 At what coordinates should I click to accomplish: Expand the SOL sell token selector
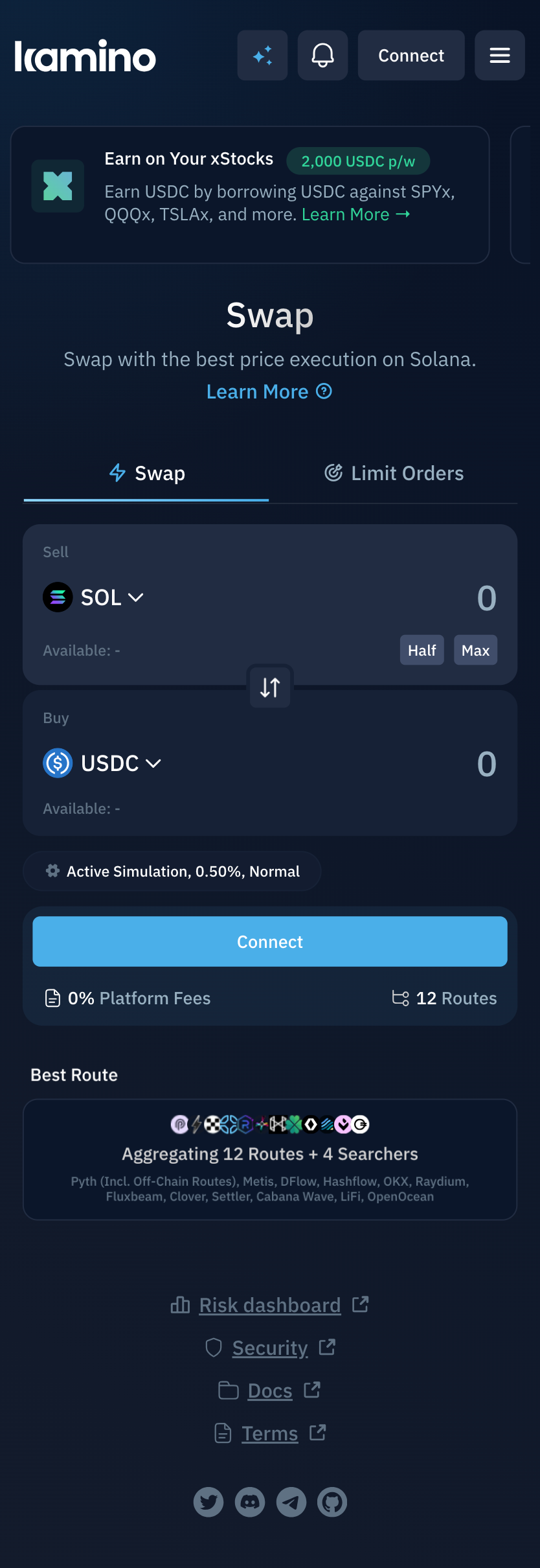click(94, 597)
